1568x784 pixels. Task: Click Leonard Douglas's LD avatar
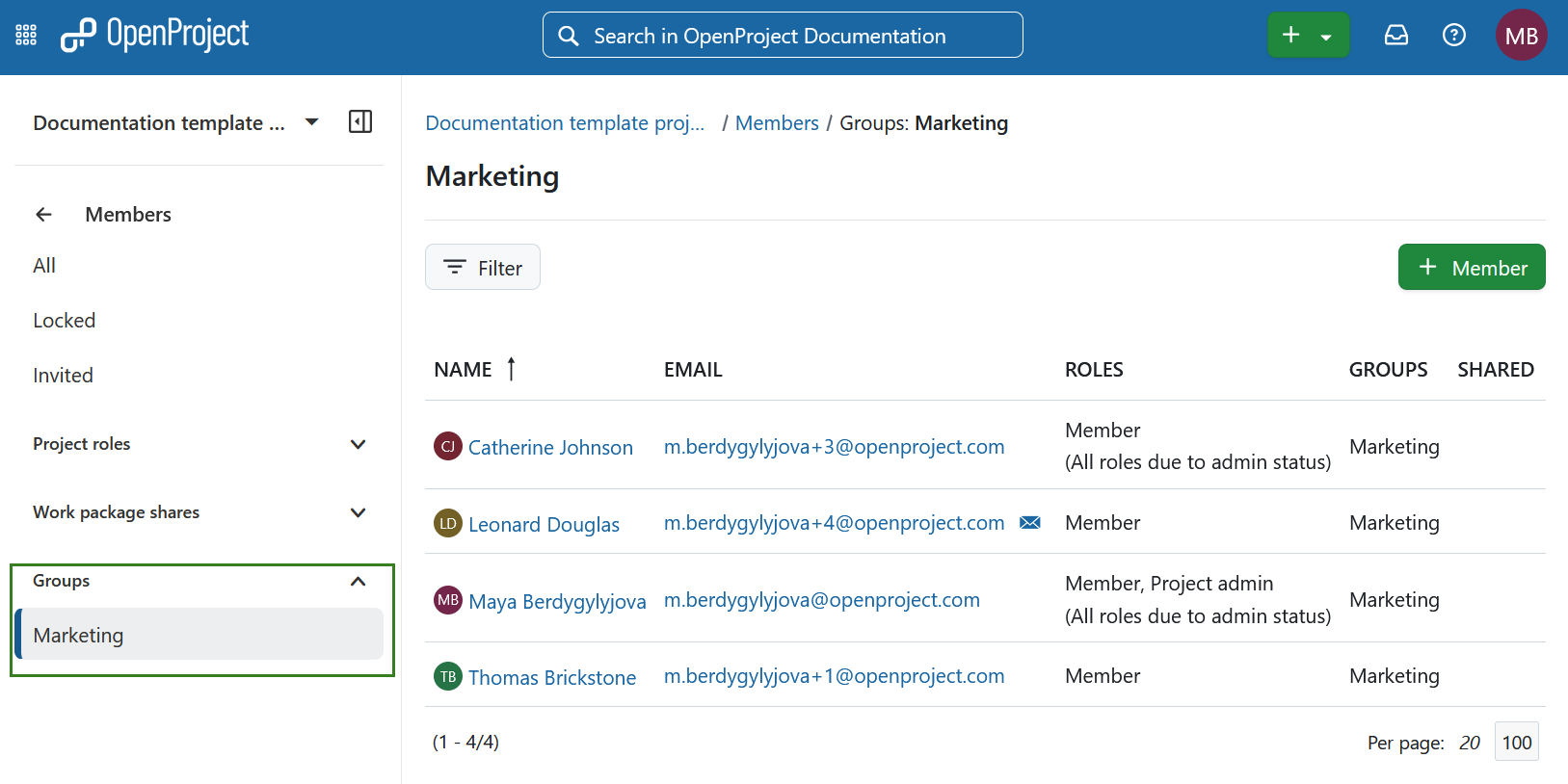coord(448,523)
